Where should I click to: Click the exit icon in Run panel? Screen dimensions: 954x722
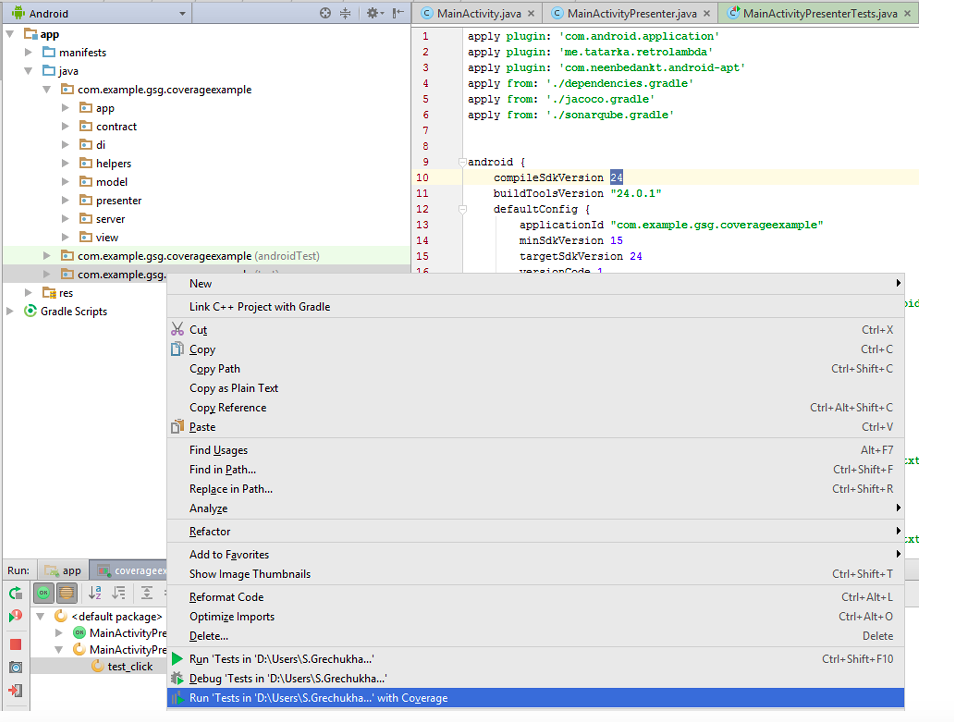[x=16, y=690]
